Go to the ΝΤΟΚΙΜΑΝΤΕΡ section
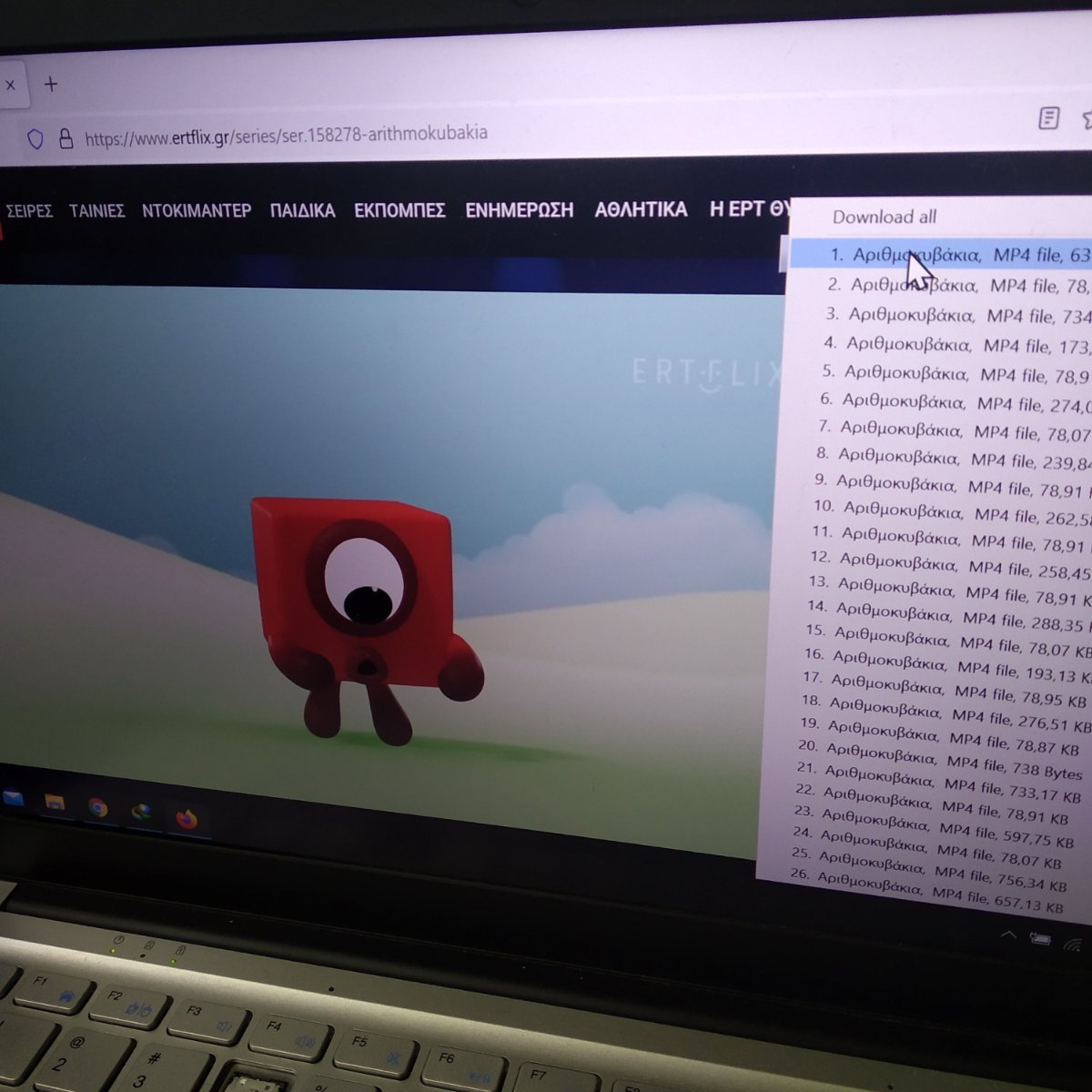 197,210
